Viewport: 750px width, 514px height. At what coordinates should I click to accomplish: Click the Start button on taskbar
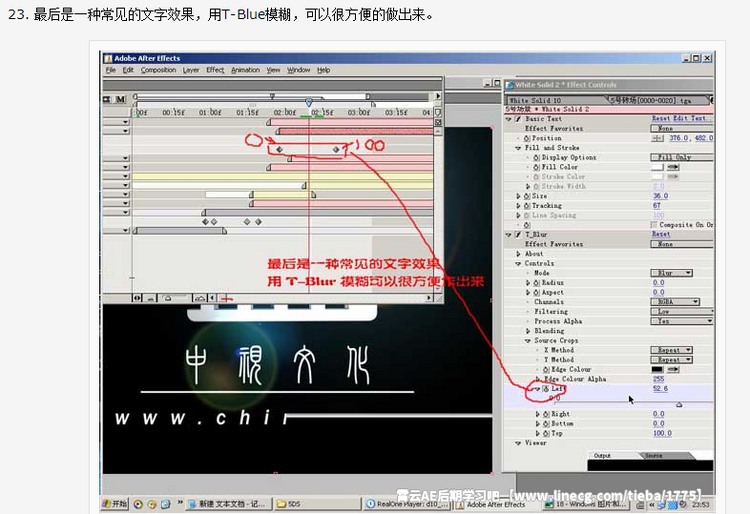point(115,504)
